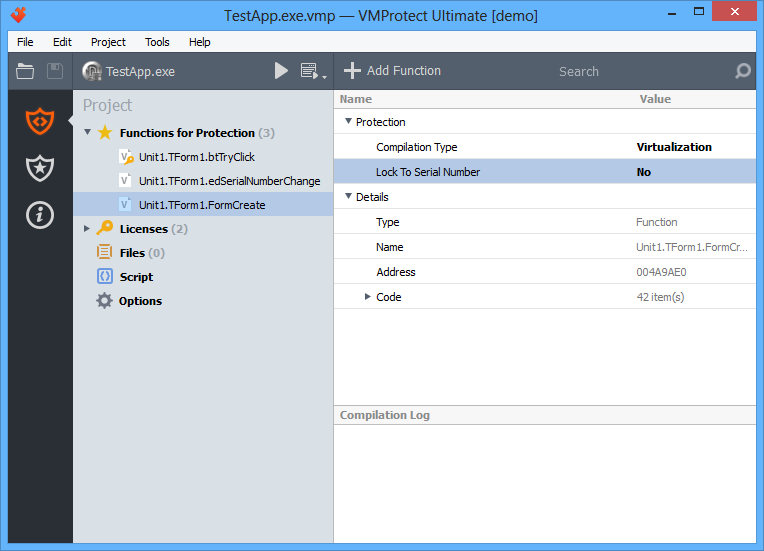Screen dimensions: 764x551
Task: Open the Script item
Action: (136, 277)
